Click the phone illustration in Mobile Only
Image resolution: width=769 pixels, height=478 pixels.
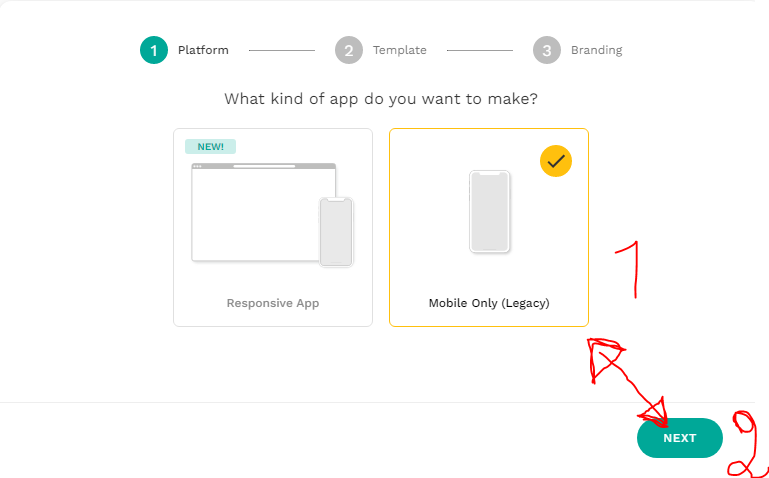point(489,211)
